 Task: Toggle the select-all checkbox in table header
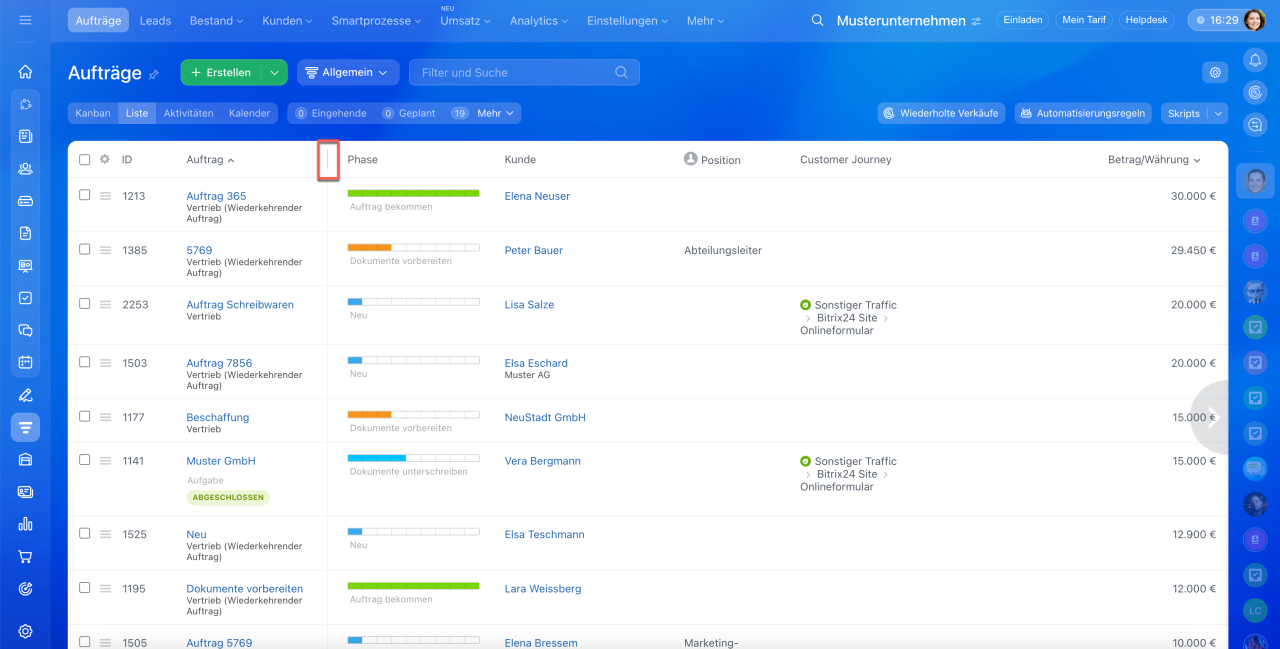click(x=85, y=160)
